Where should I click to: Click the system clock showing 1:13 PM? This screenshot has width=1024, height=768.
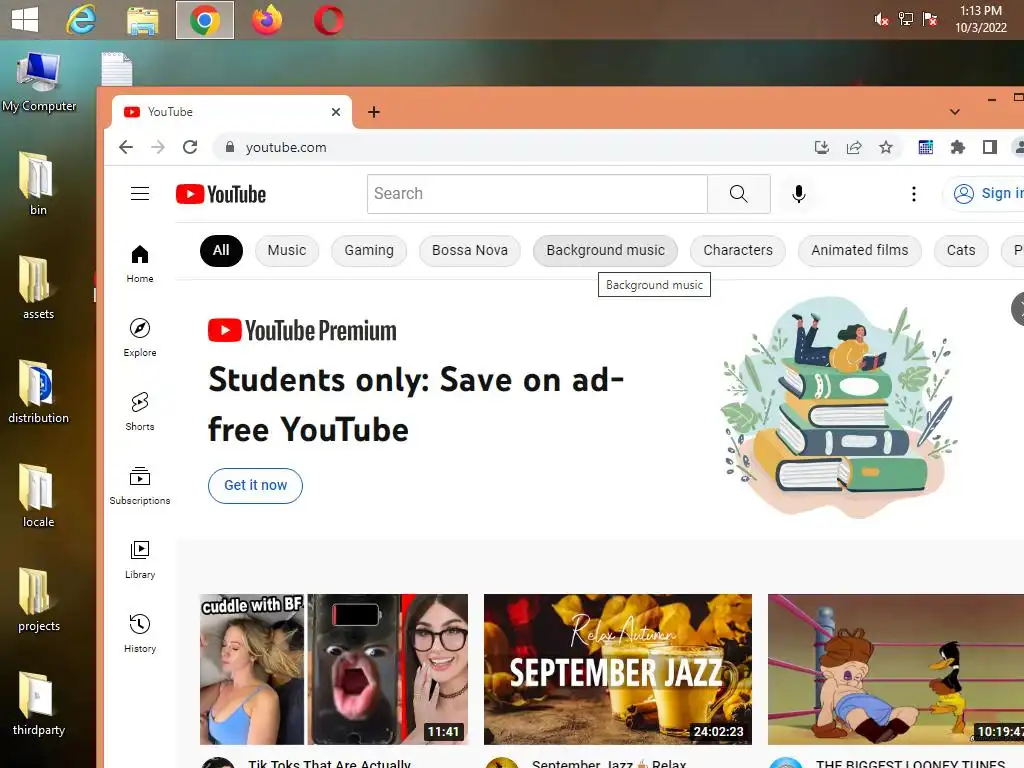[980, 19]
